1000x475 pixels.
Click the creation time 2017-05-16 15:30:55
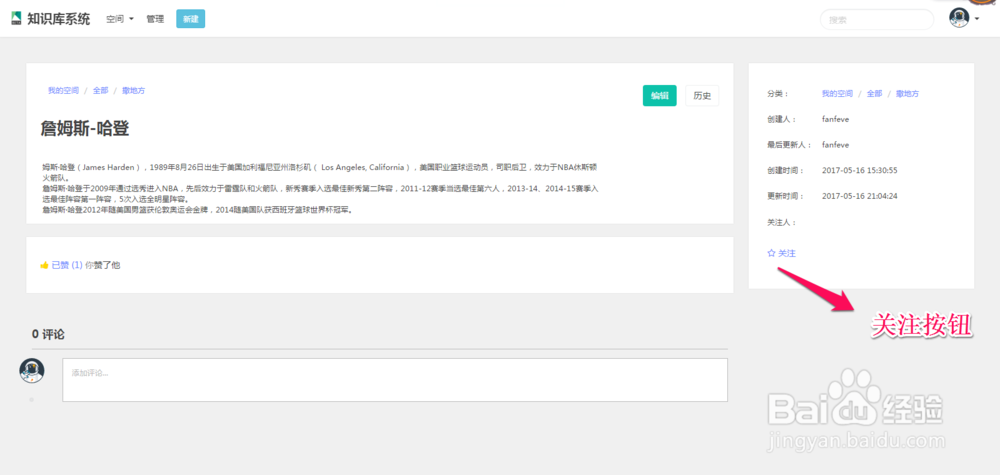click(860, 170)
